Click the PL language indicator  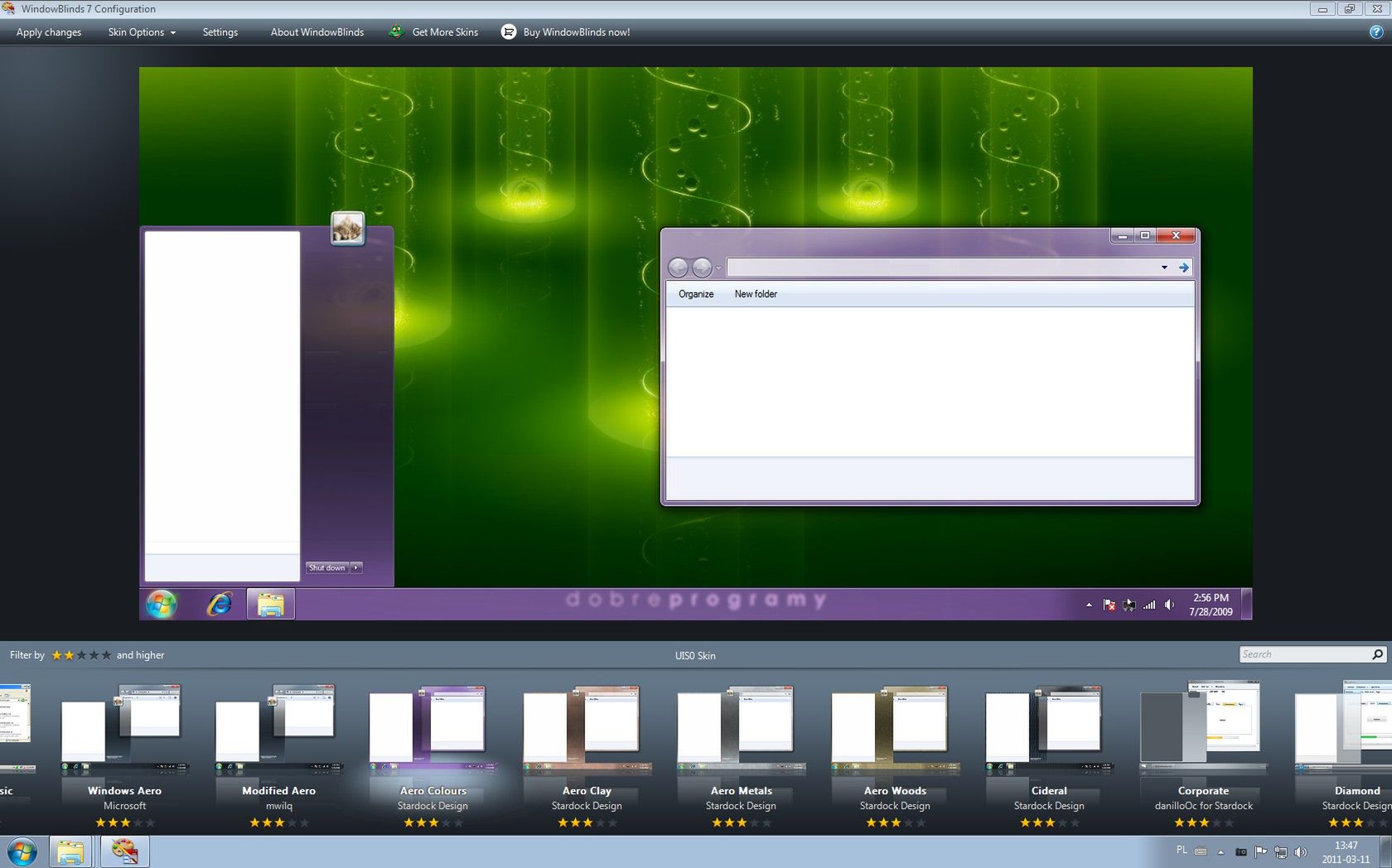(1182, 851)
